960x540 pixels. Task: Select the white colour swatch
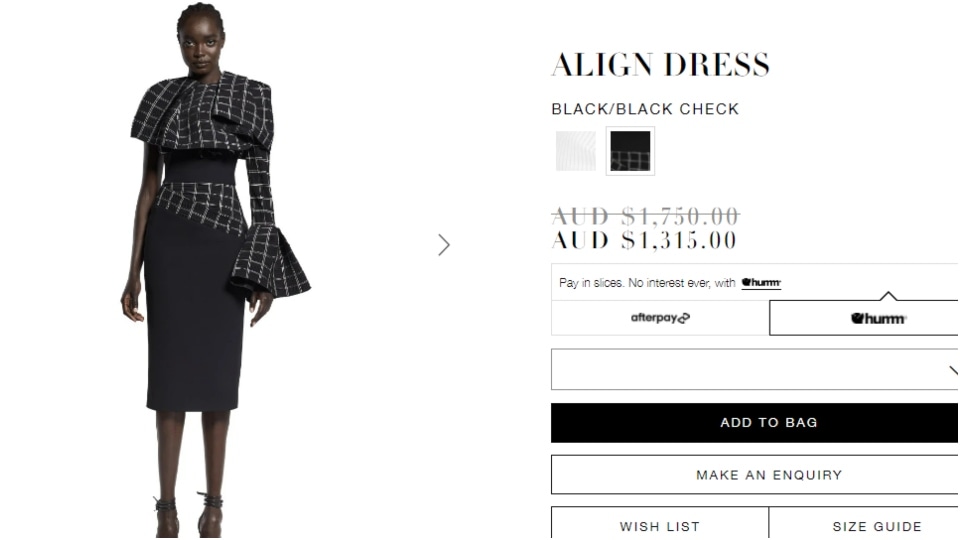coord(576,151)
